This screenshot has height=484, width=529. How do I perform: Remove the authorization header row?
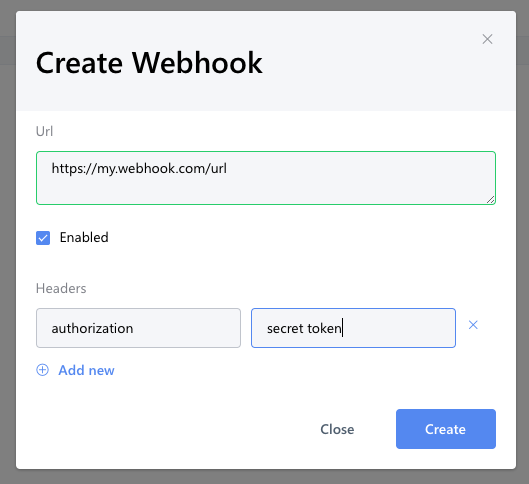[473, 325]
